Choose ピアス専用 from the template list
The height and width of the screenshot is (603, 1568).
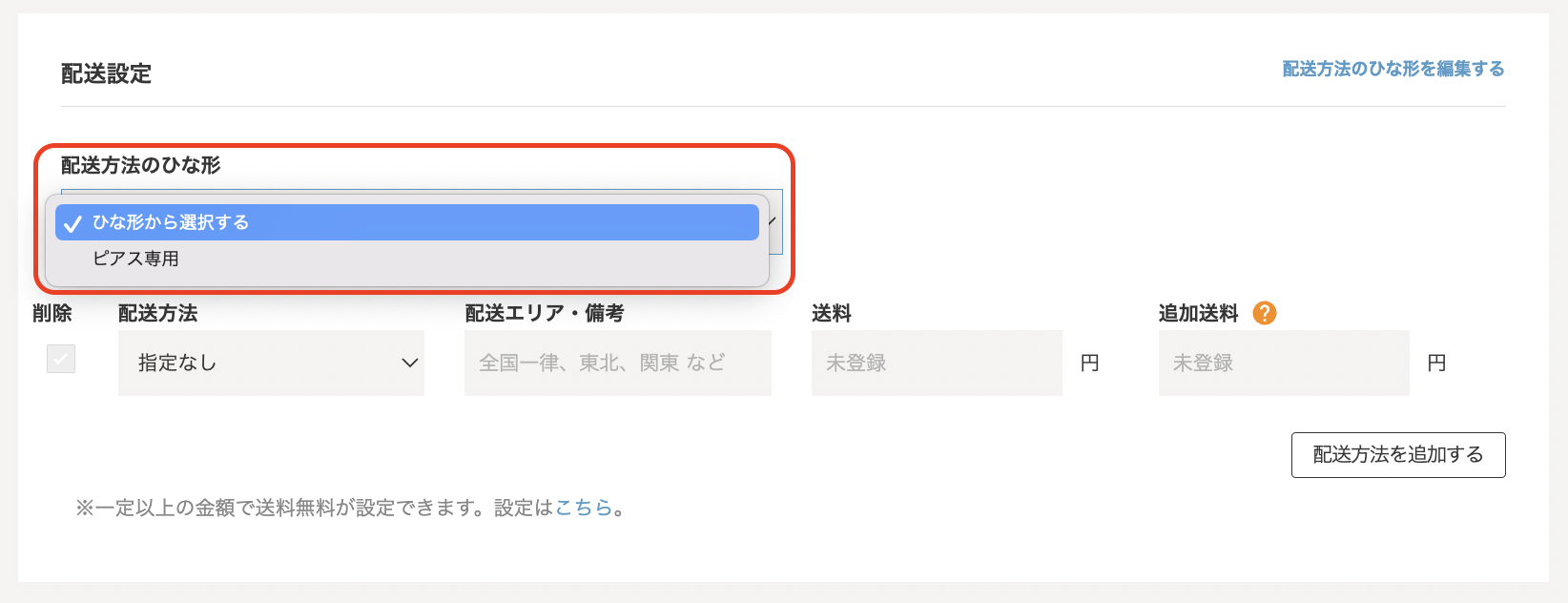pyautogui.click(x=135, y=259)
